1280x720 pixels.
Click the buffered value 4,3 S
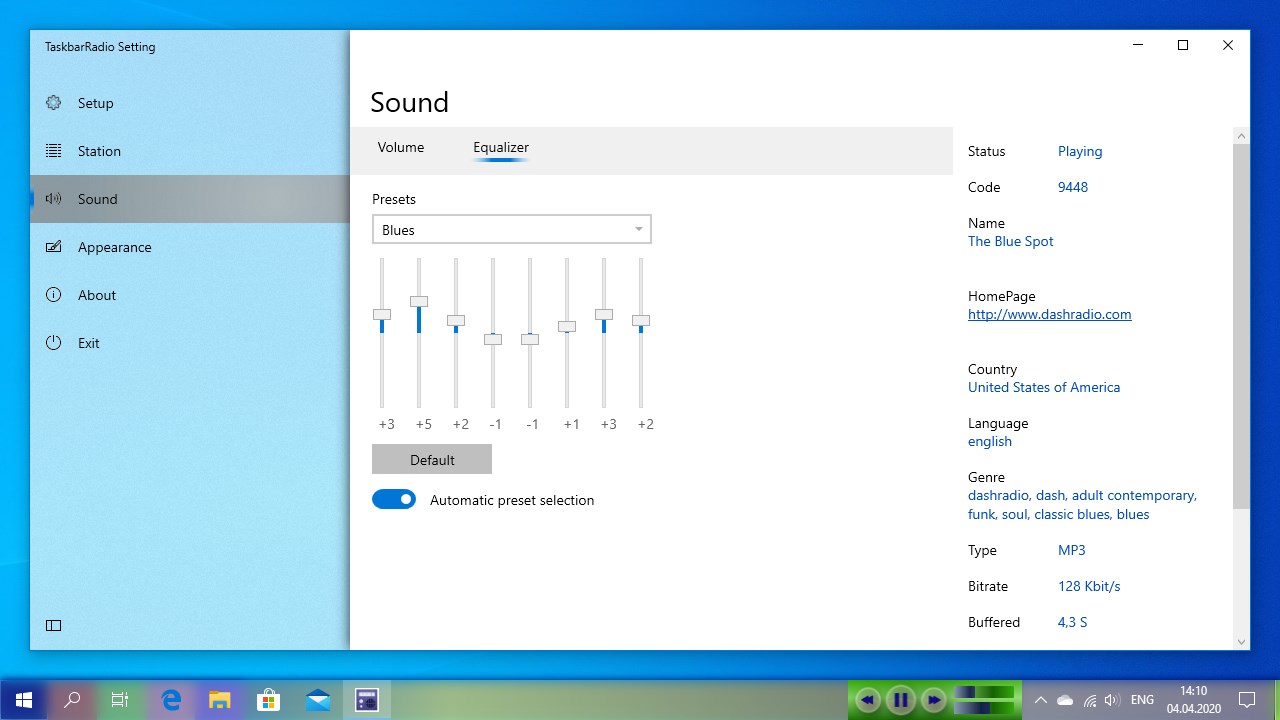(1073, 622)
